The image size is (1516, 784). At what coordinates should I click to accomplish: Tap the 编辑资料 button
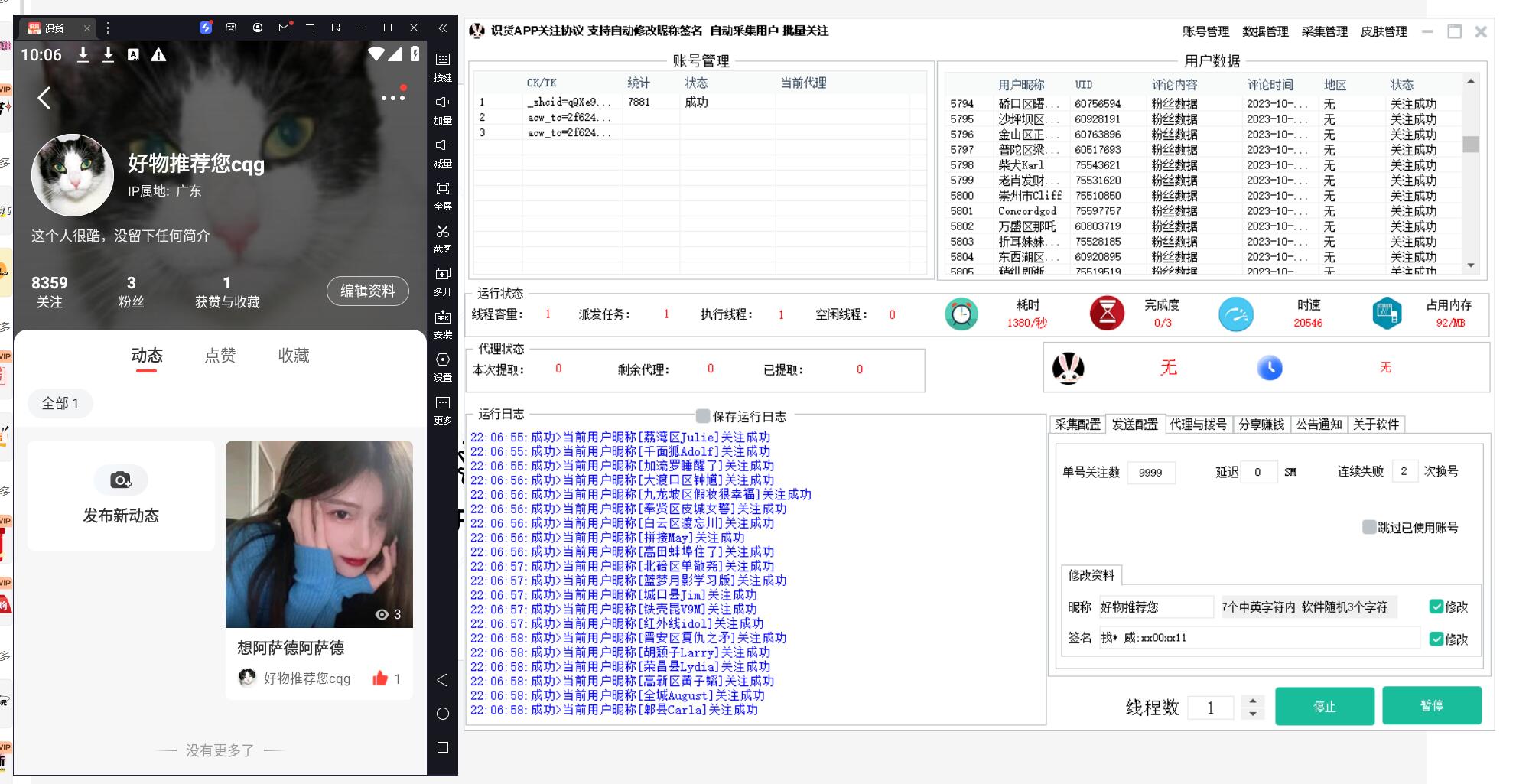368,291
